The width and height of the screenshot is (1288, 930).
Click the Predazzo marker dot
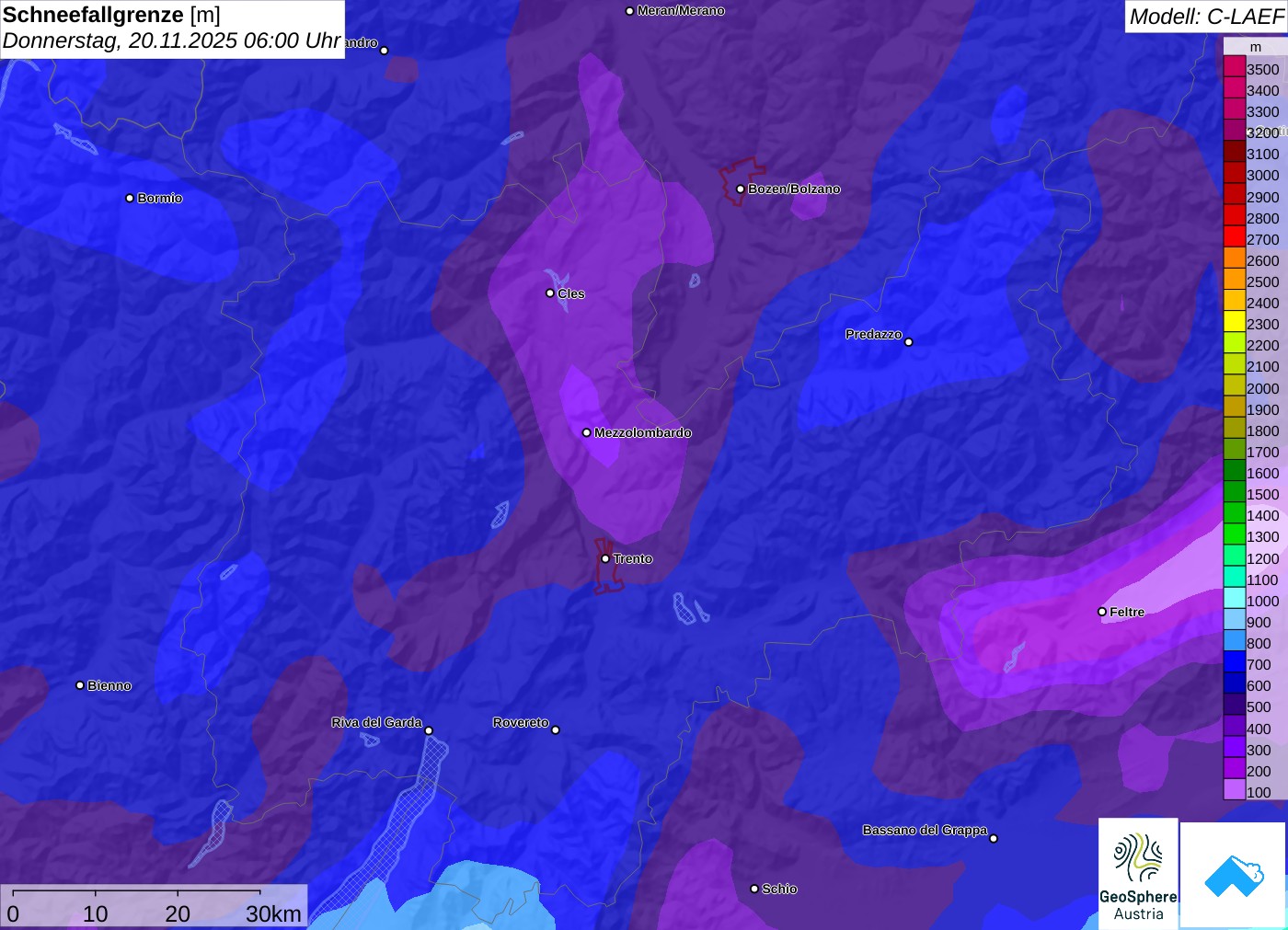909,342
